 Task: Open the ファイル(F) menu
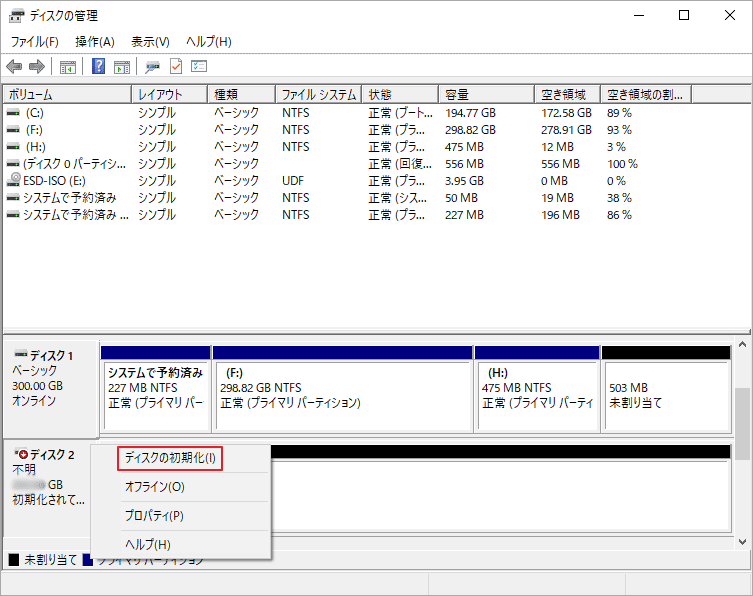point(35,42)
